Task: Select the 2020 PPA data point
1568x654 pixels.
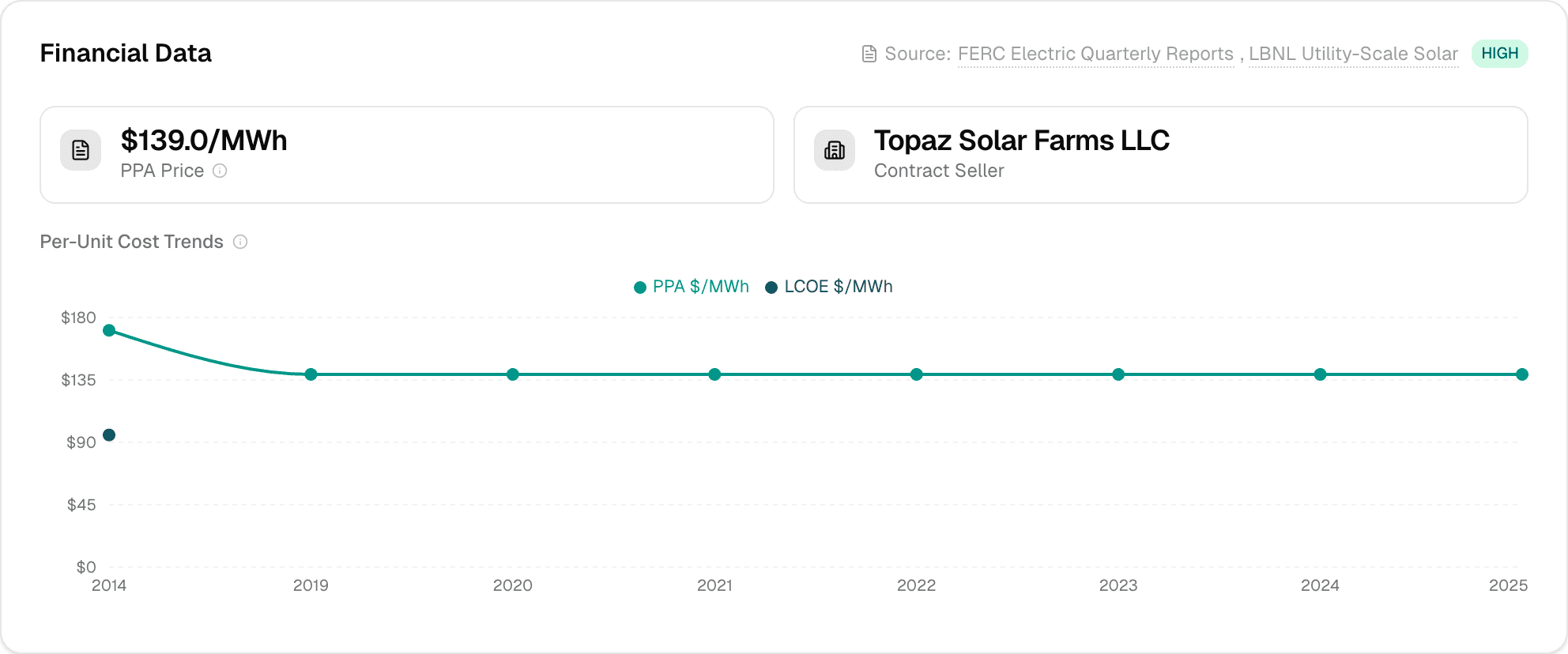Action: [513, 374]
